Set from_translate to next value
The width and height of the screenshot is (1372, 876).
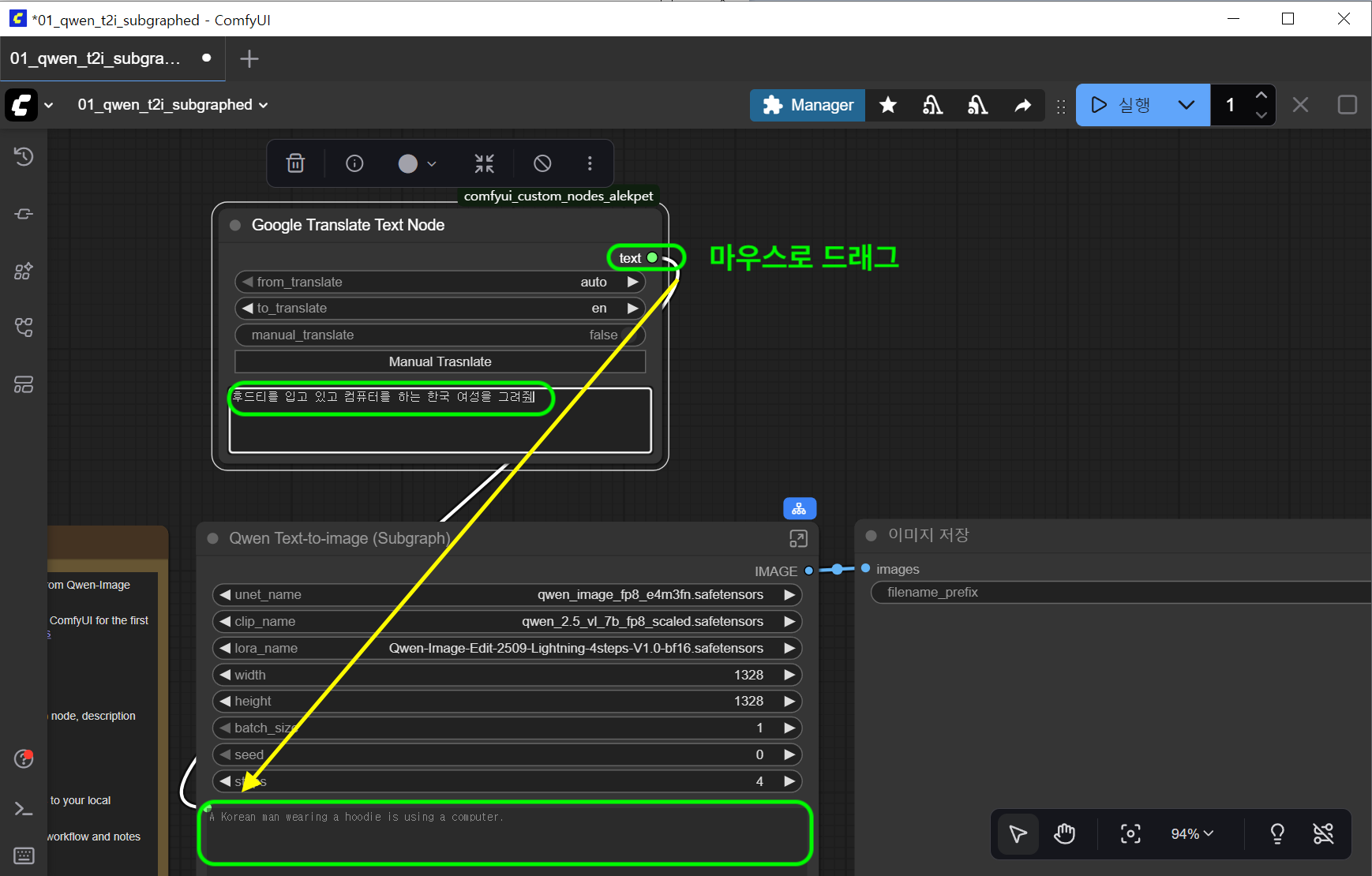click(632, 282)
